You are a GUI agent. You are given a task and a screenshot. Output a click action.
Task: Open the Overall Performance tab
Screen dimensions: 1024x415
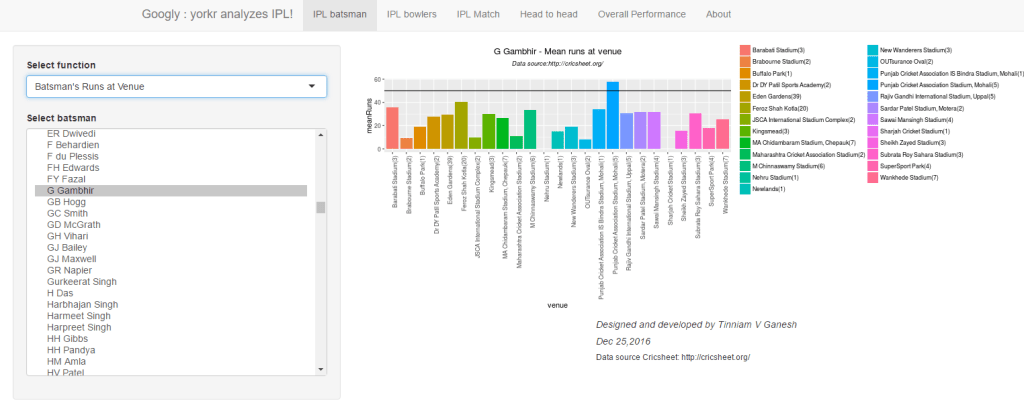[640, 15]
